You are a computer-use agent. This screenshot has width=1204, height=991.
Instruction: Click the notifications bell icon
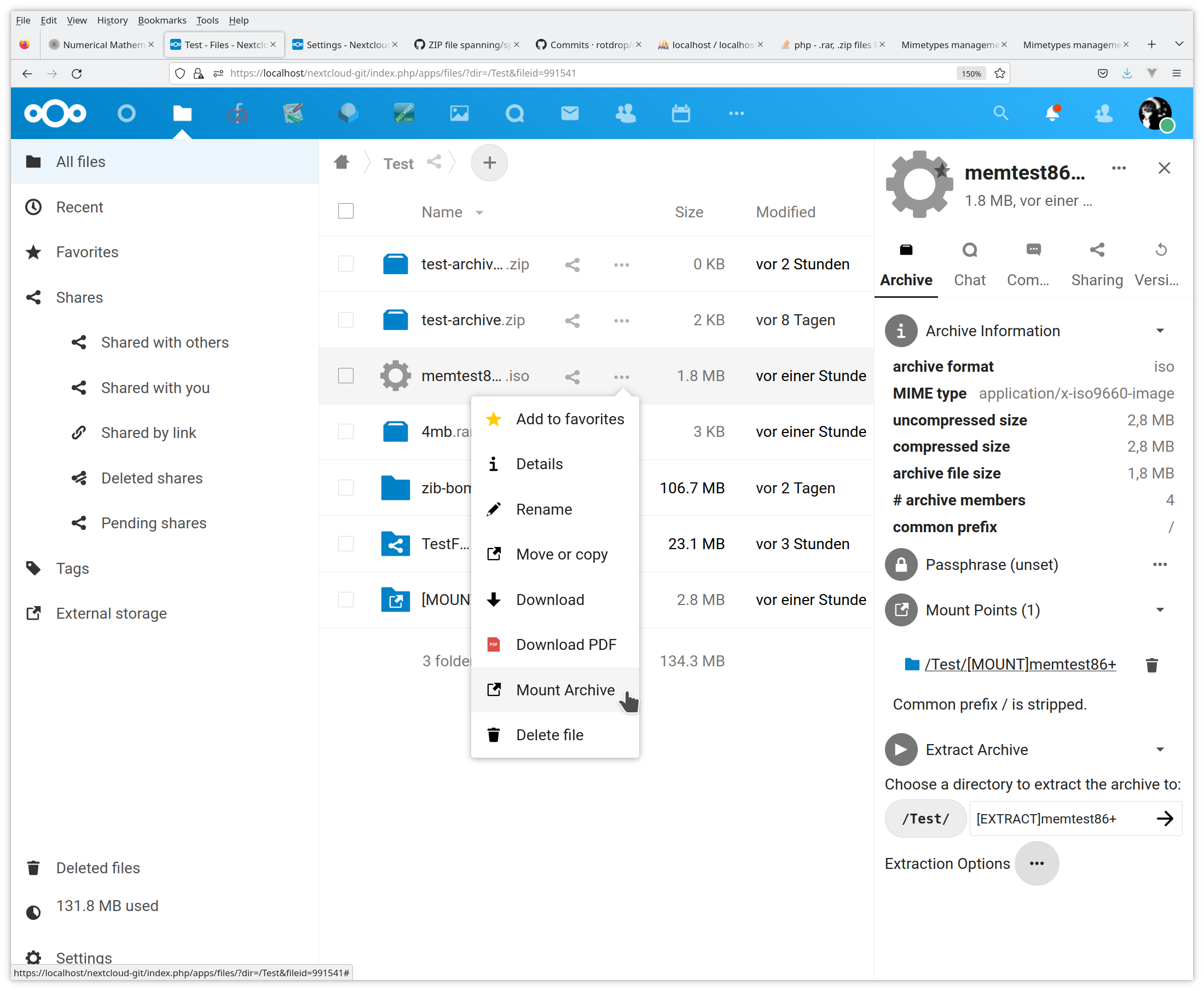click(x=1052, y=113)
